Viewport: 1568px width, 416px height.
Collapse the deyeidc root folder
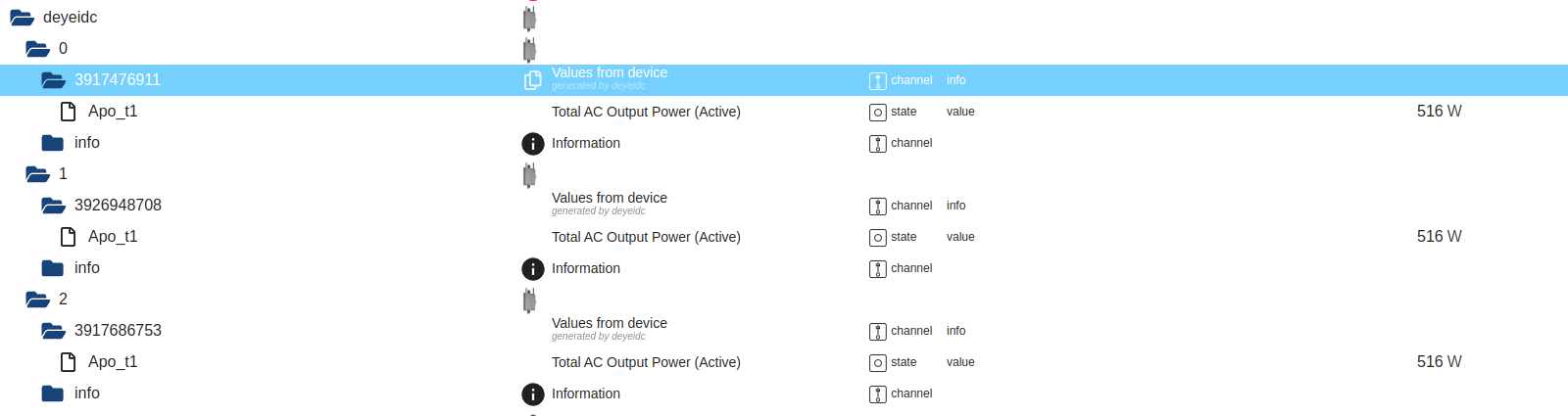[23, 18]
